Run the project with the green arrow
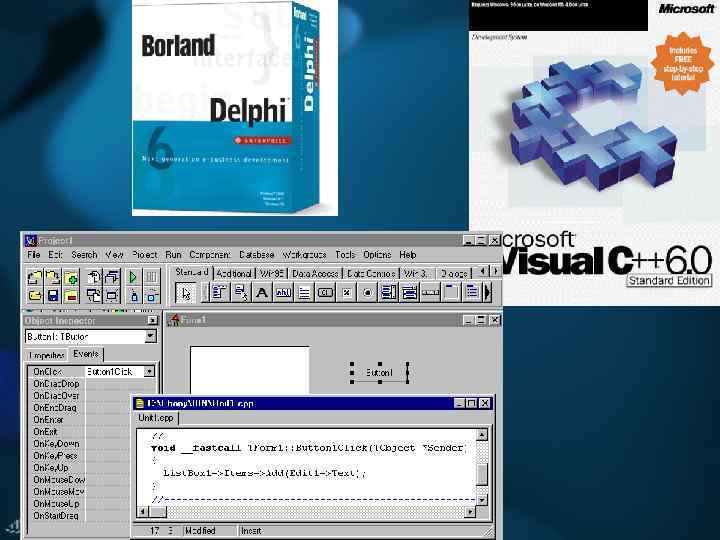This screenshot has height=540, width=720. tap(133, 277)
